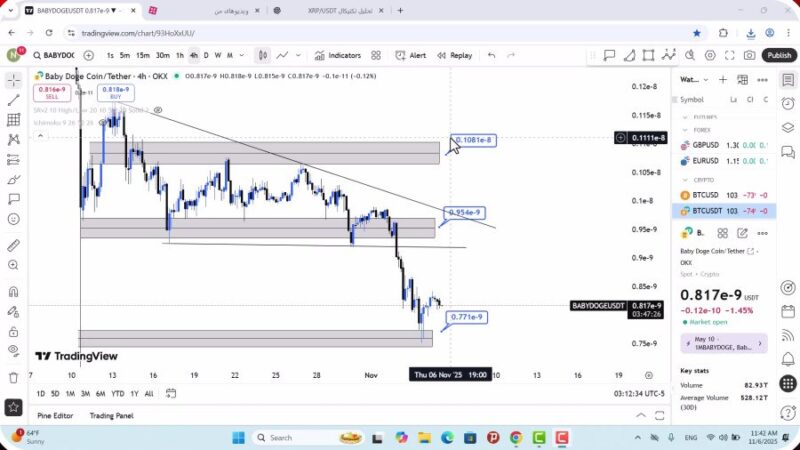Screen dimensions: 800x450
Task: Activate the magnet mode tool
Action: point(13,292)
